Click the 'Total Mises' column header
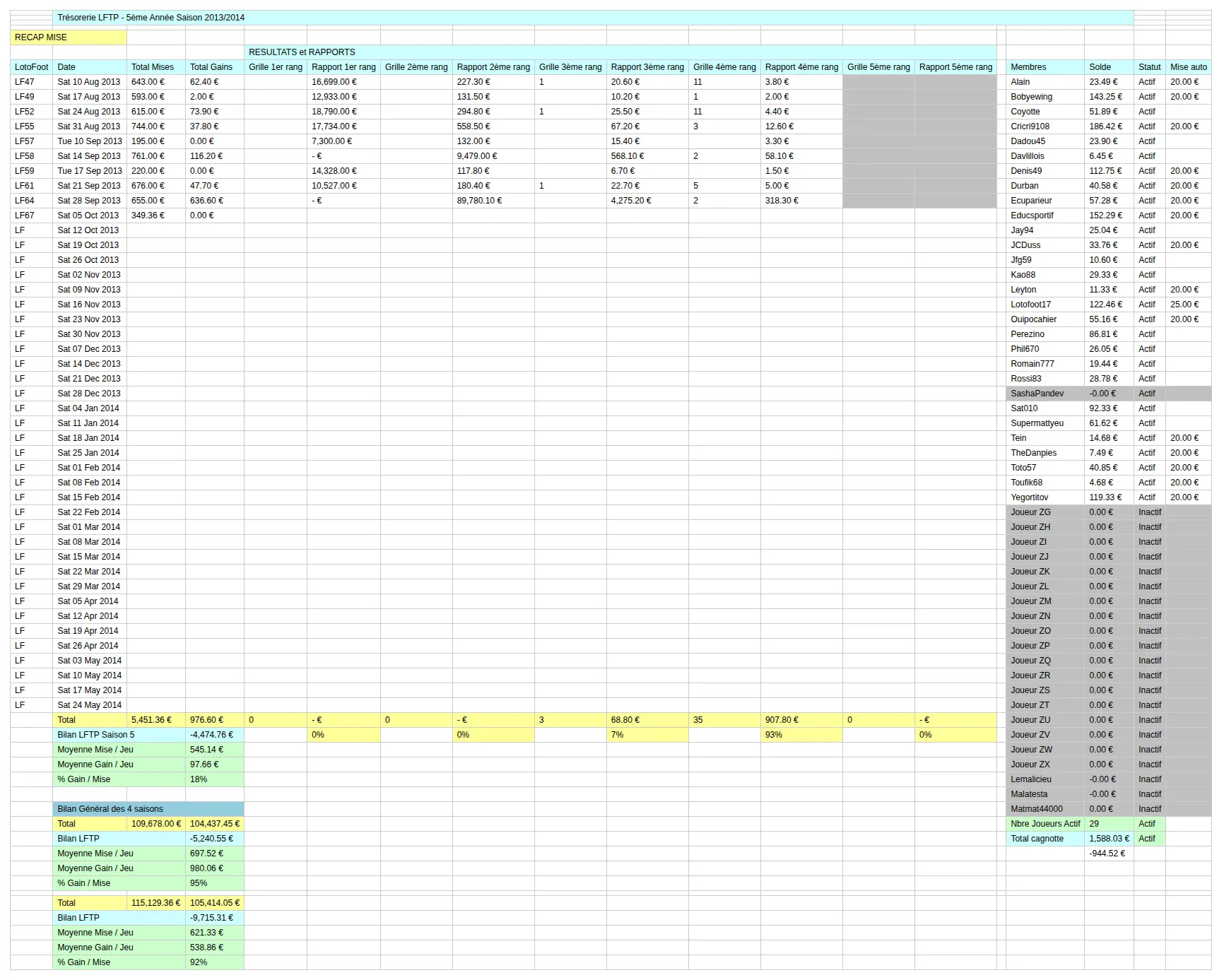The width and height of the screenshot is (1212, 980). 156,67
